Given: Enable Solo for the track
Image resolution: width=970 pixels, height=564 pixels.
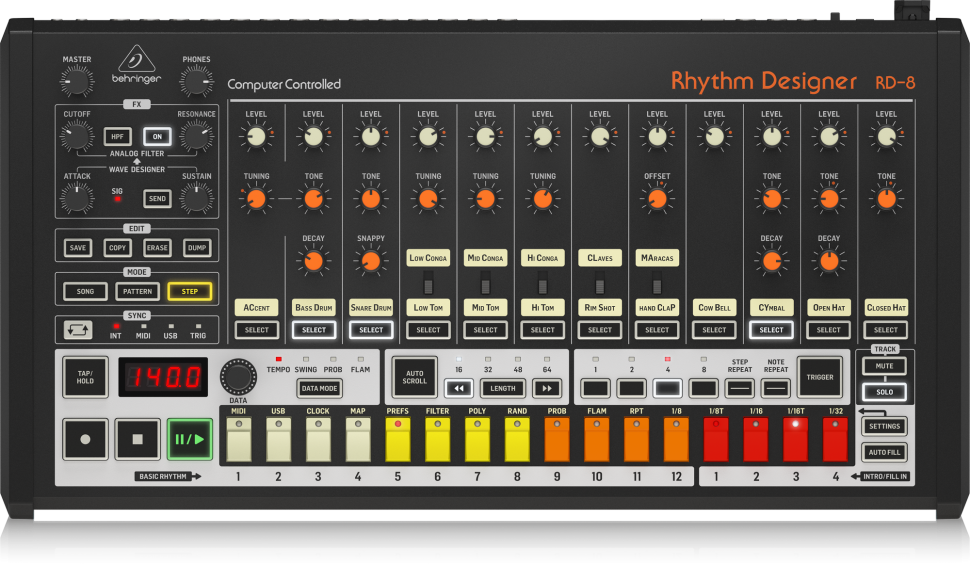Looking at the screenshot, I should pos(884,392).
